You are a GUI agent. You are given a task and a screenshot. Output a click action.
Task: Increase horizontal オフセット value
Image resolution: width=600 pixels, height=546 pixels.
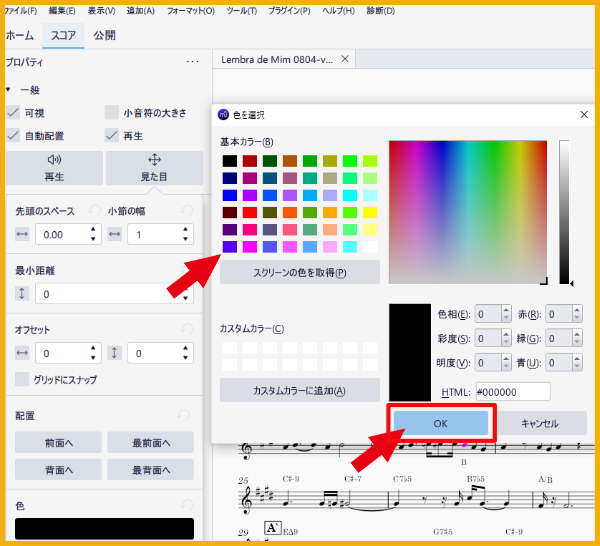click(x=93, y=348)
